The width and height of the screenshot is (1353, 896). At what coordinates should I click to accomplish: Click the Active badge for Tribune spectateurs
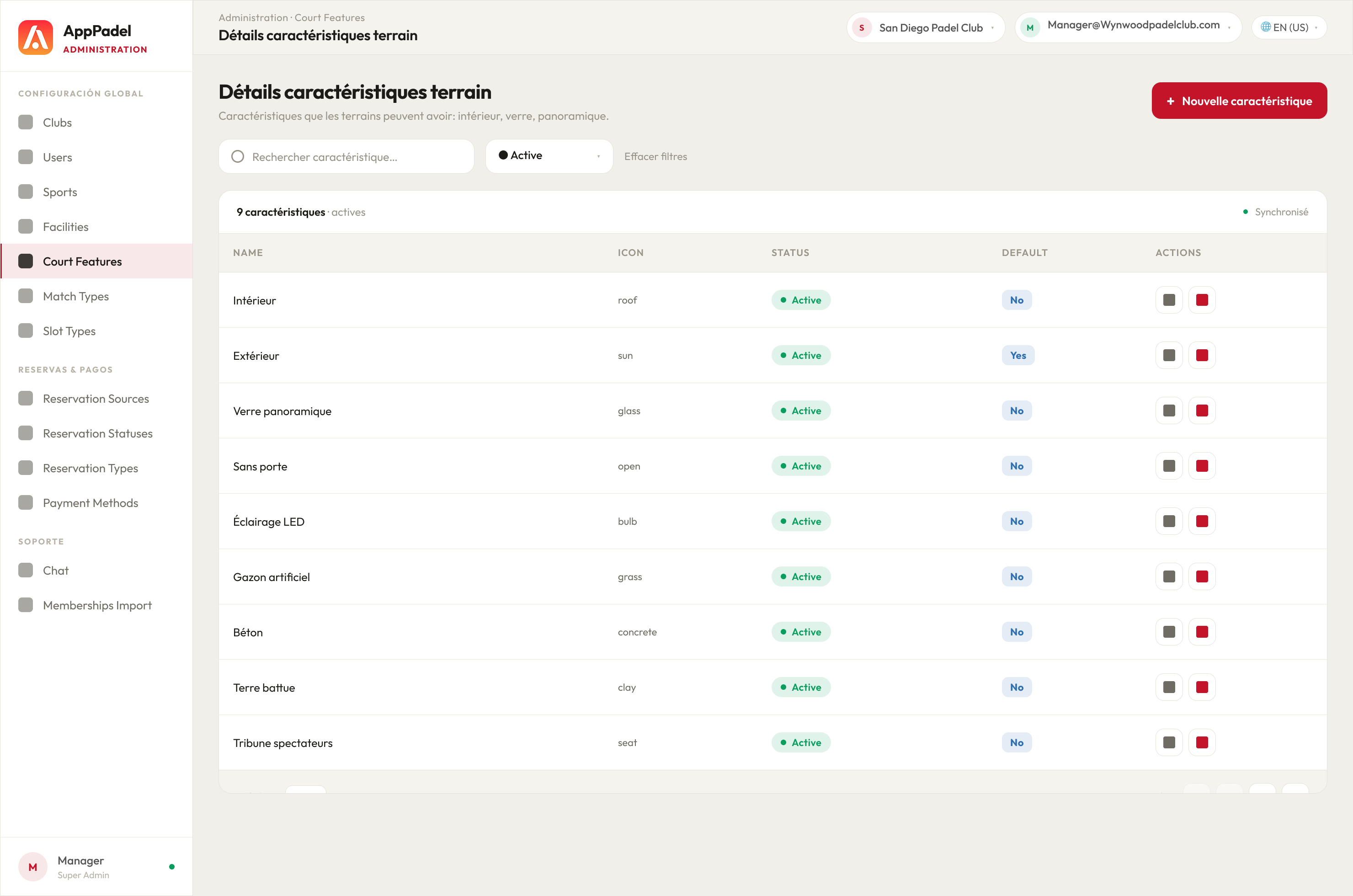[800, 743]
